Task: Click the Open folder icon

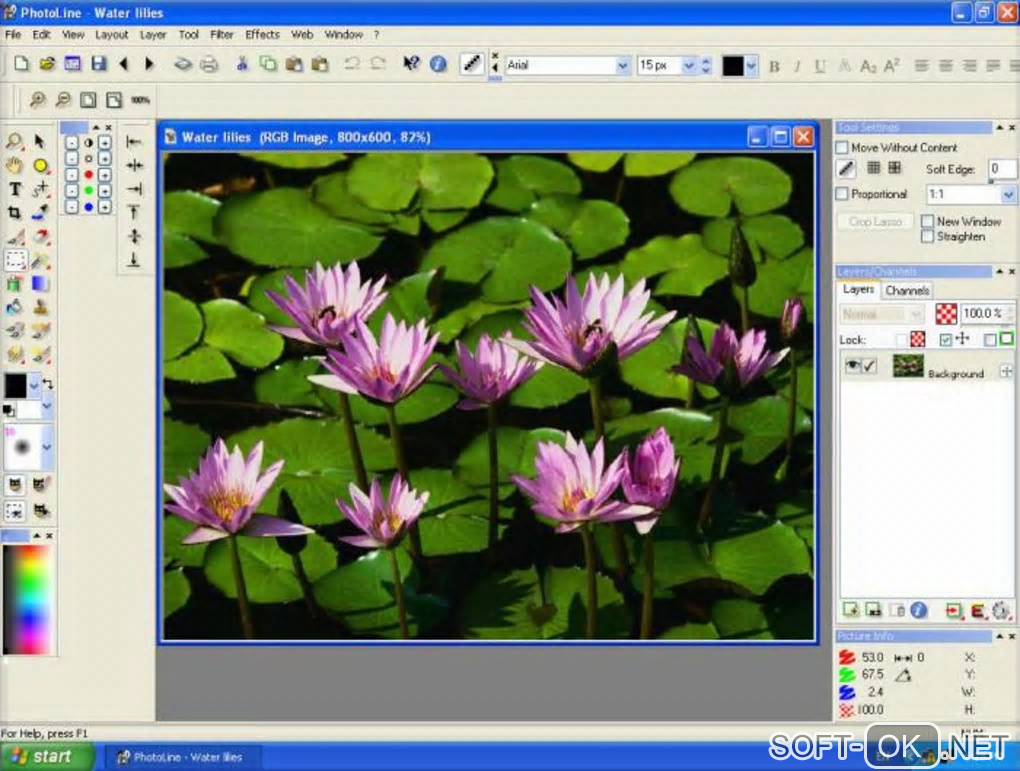Action: tap(47, 64)
